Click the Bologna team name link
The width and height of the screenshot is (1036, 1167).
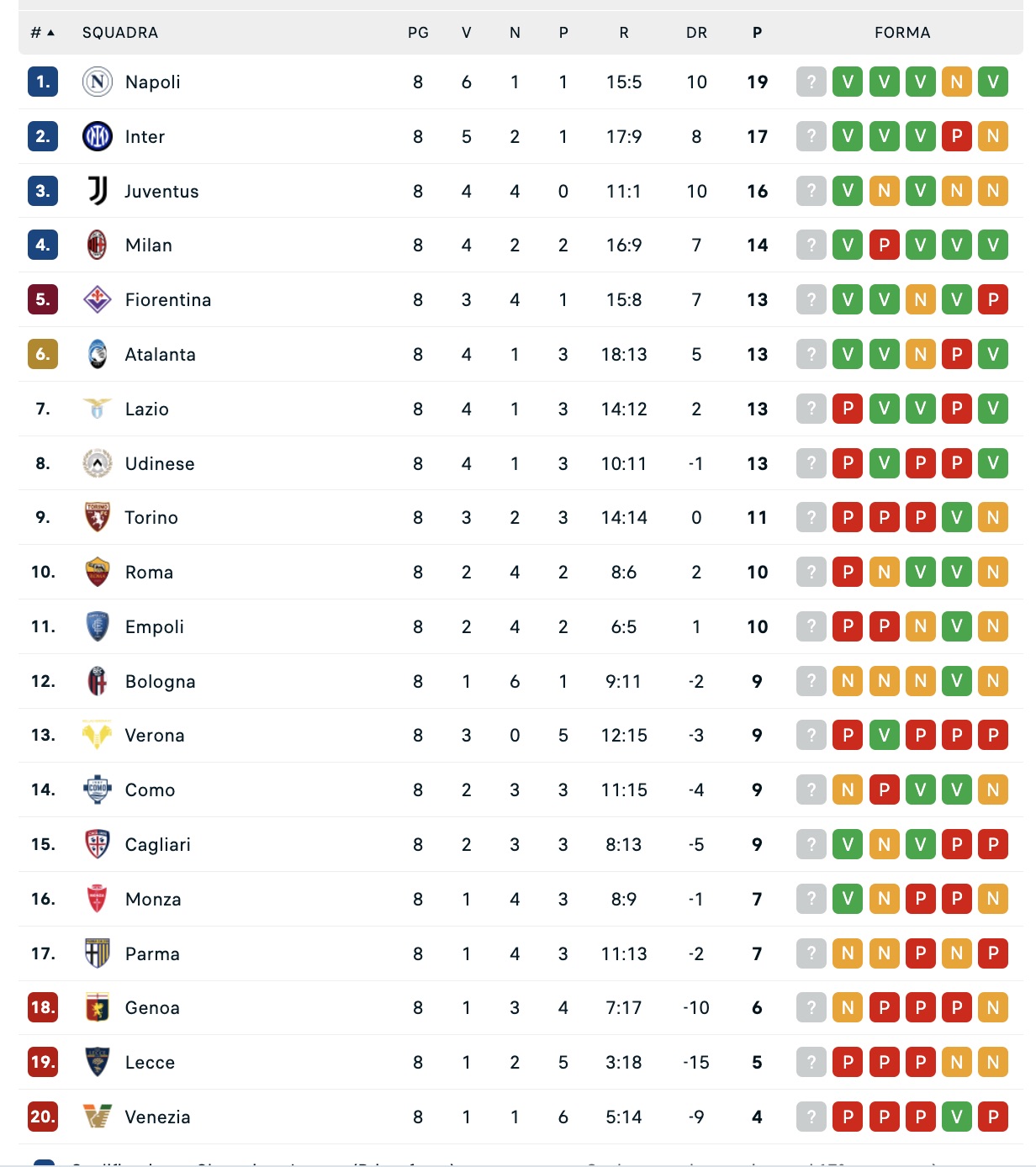point(161,682)
